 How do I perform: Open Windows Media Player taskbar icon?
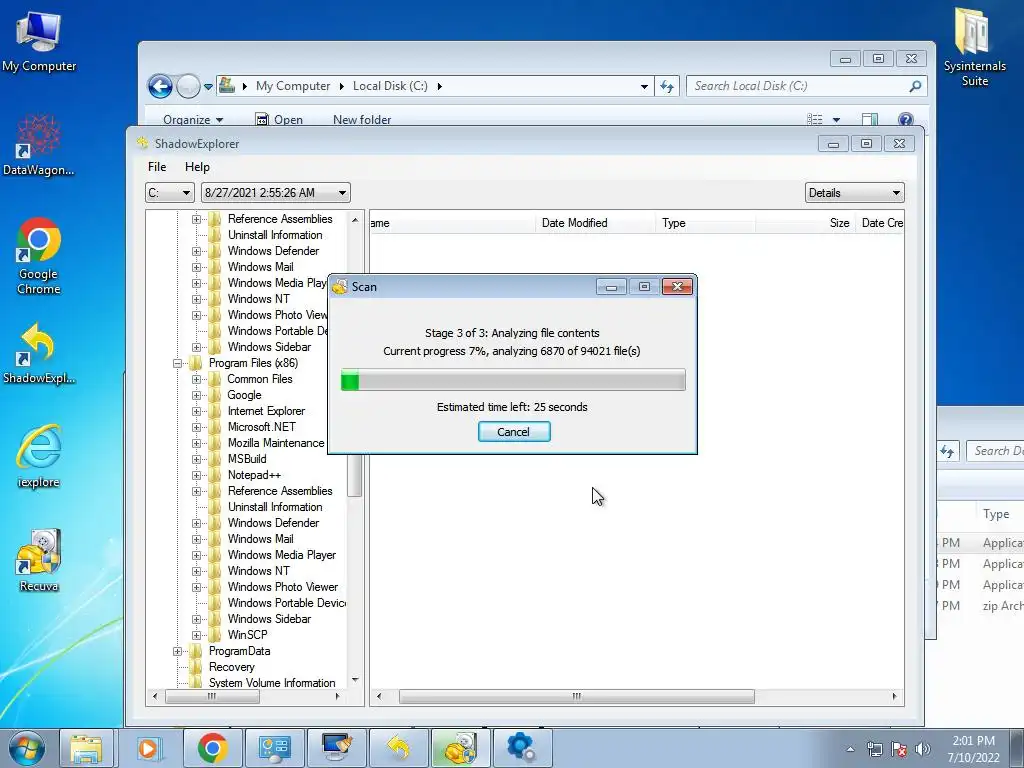pos(148,748)
